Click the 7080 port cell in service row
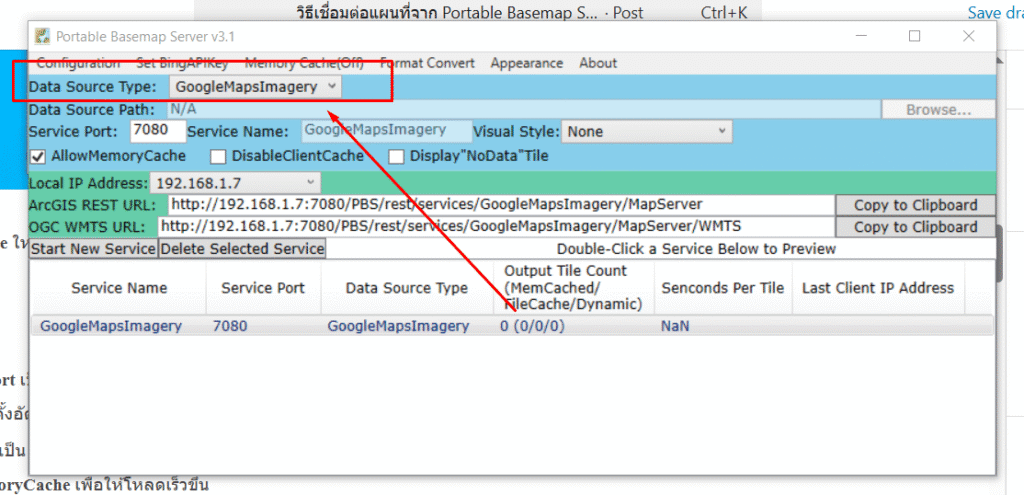The height and width of the screenshot is (495, 1024). [x=231, y=326]
